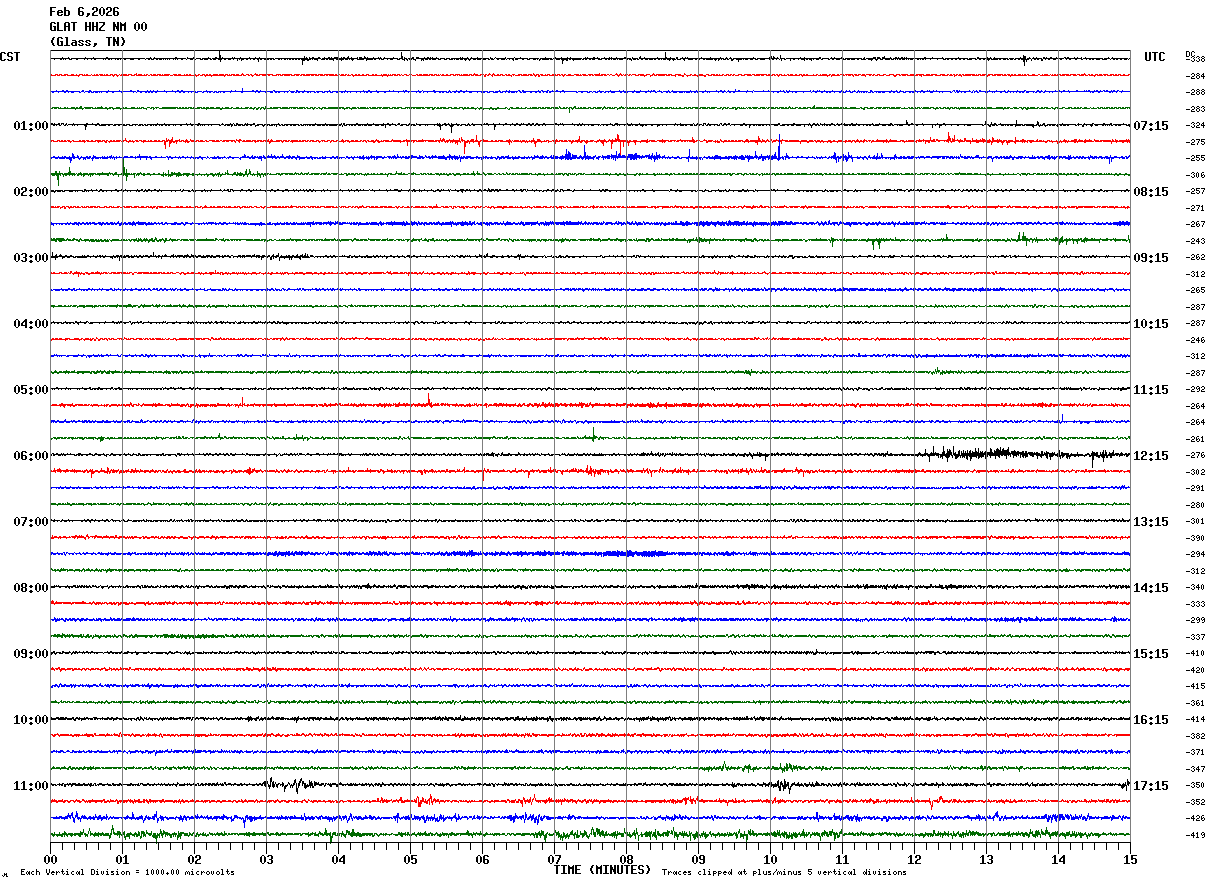Click minute tick label '07' on time axis
1210x886 pixels.
coord(554,859)
